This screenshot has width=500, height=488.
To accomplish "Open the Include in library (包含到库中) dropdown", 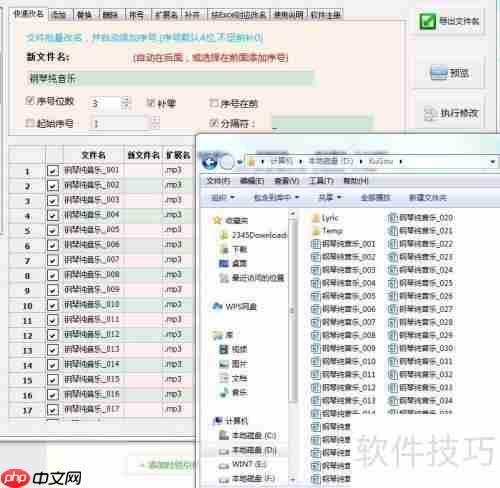I will coord(276,198).
